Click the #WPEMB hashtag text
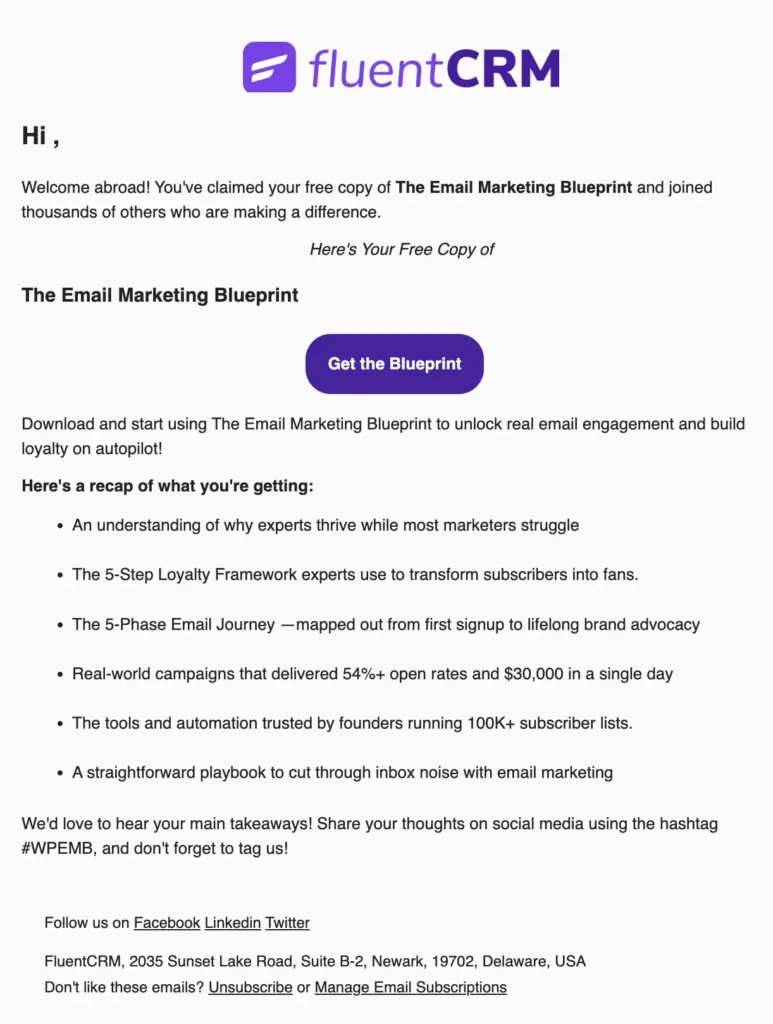 [x=55, y=848]
